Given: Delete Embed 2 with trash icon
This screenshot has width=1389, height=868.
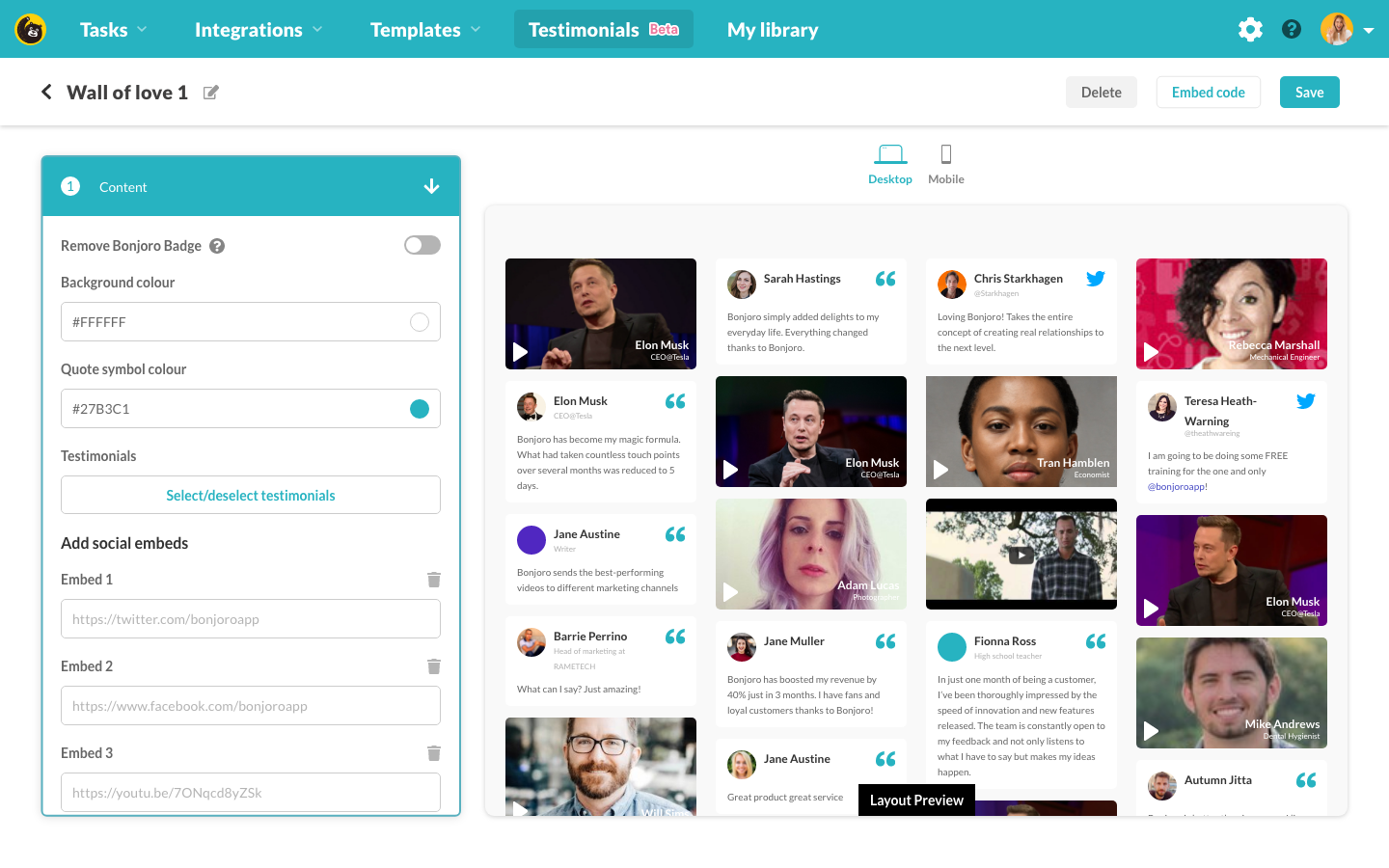Looking at the screenshot, I should 434,666.
